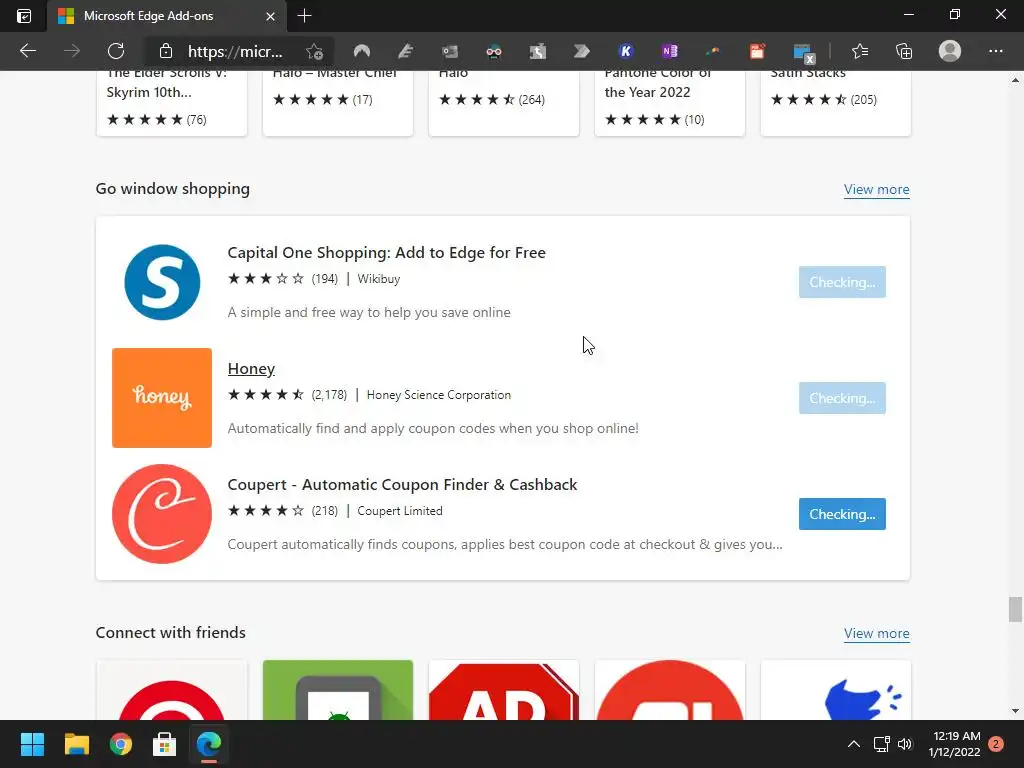This screenshot has height=768, width=1024.
Task: Open the network status icon
Action: (x=882, y=744)
